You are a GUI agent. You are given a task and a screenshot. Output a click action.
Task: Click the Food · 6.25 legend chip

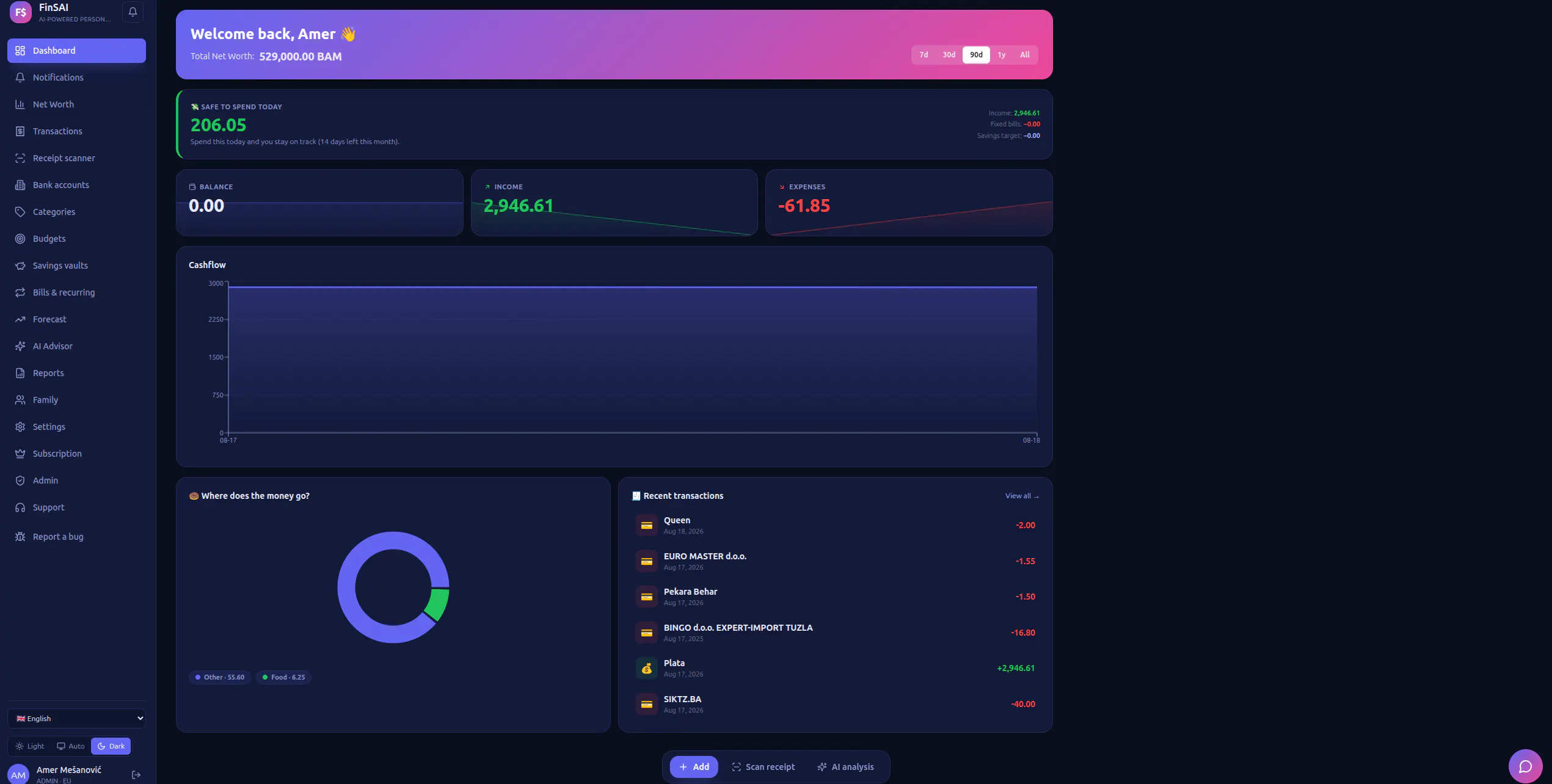283,677
